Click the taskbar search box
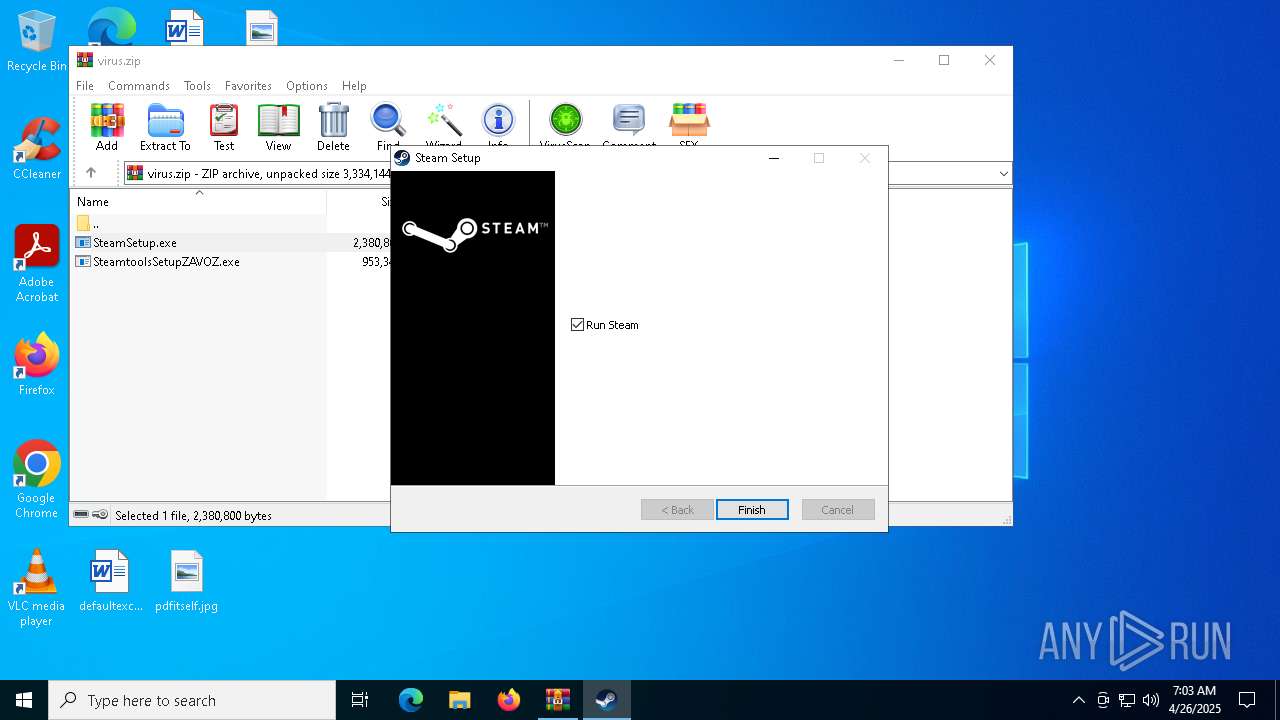Screen dimensions: 1280x720 point(192,700)
